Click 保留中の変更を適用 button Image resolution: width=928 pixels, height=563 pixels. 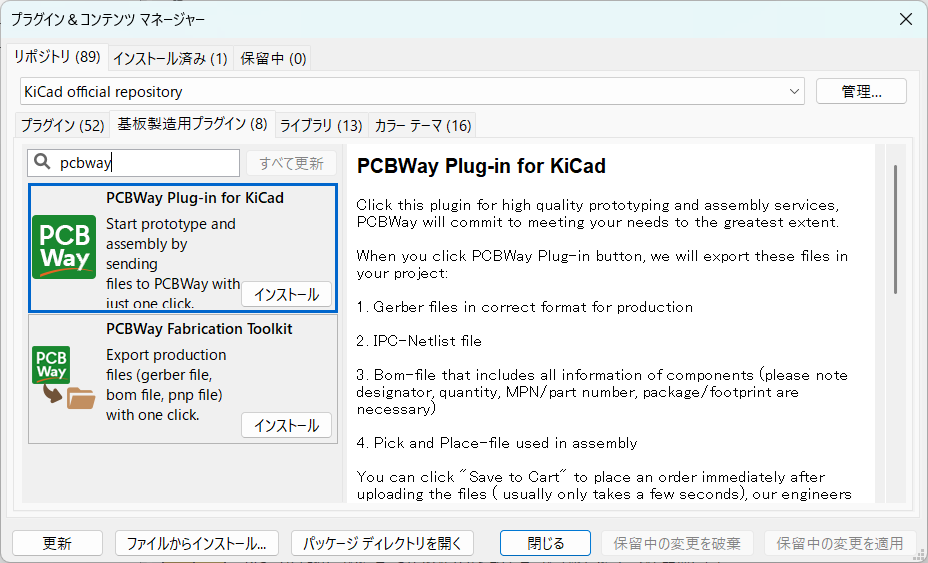coord(840,543)
